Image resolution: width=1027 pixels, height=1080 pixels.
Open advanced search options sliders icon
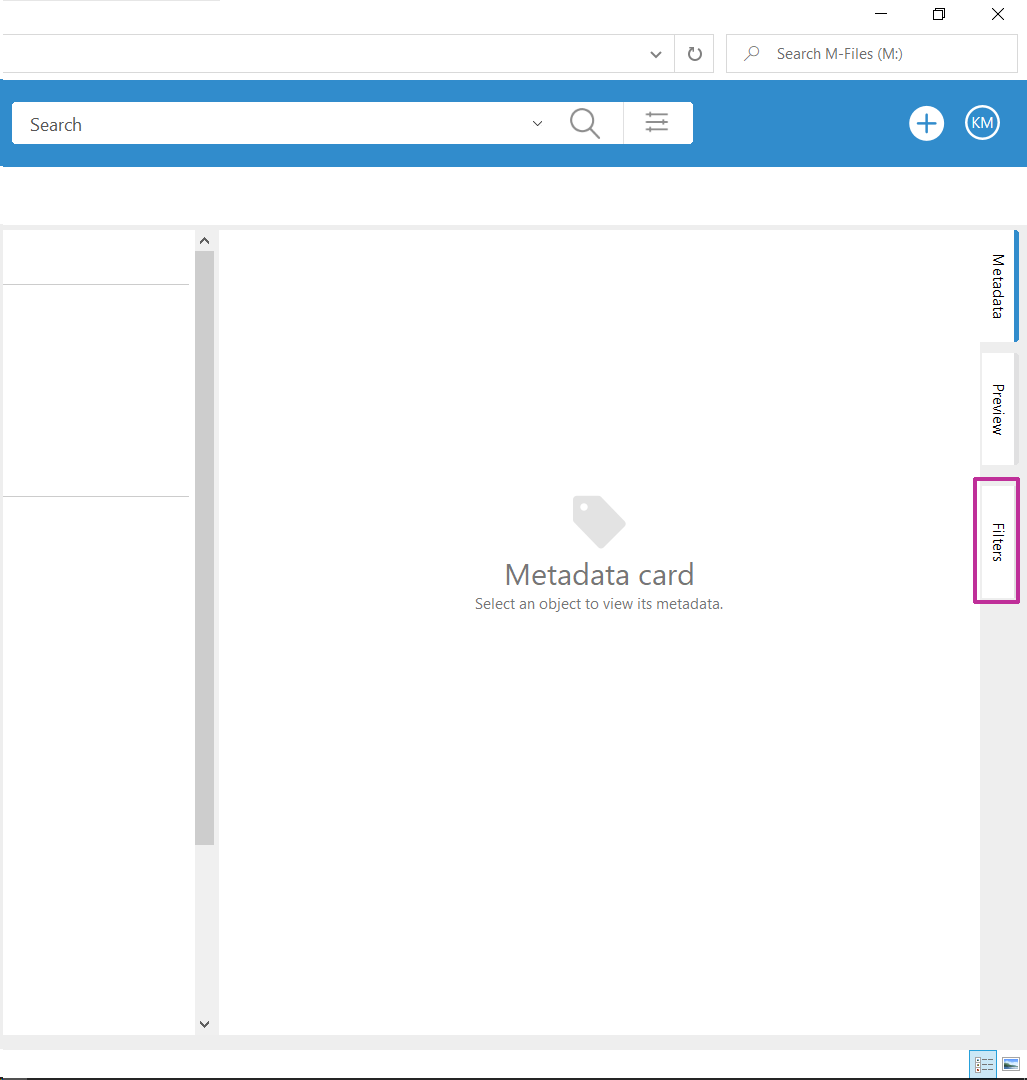coord(657,123)
